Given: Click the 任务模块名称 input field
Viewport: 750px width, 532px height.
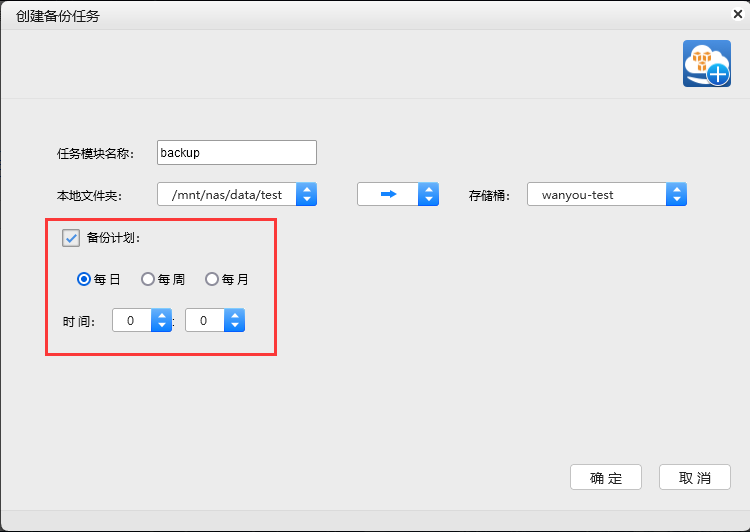Looking at the screenshot, I should click(237, 153).
